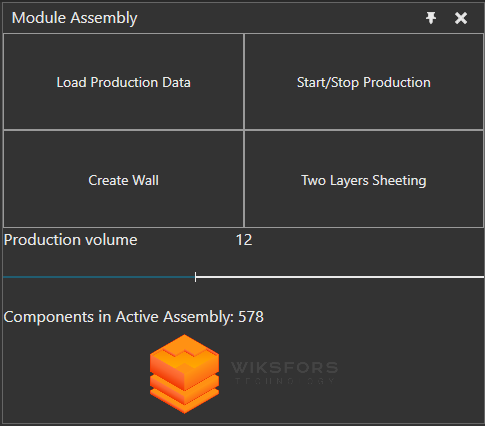Viewport: 485px width, 426px height.
Task: Click the 578 component count
Action: click(x=251, y=317)
